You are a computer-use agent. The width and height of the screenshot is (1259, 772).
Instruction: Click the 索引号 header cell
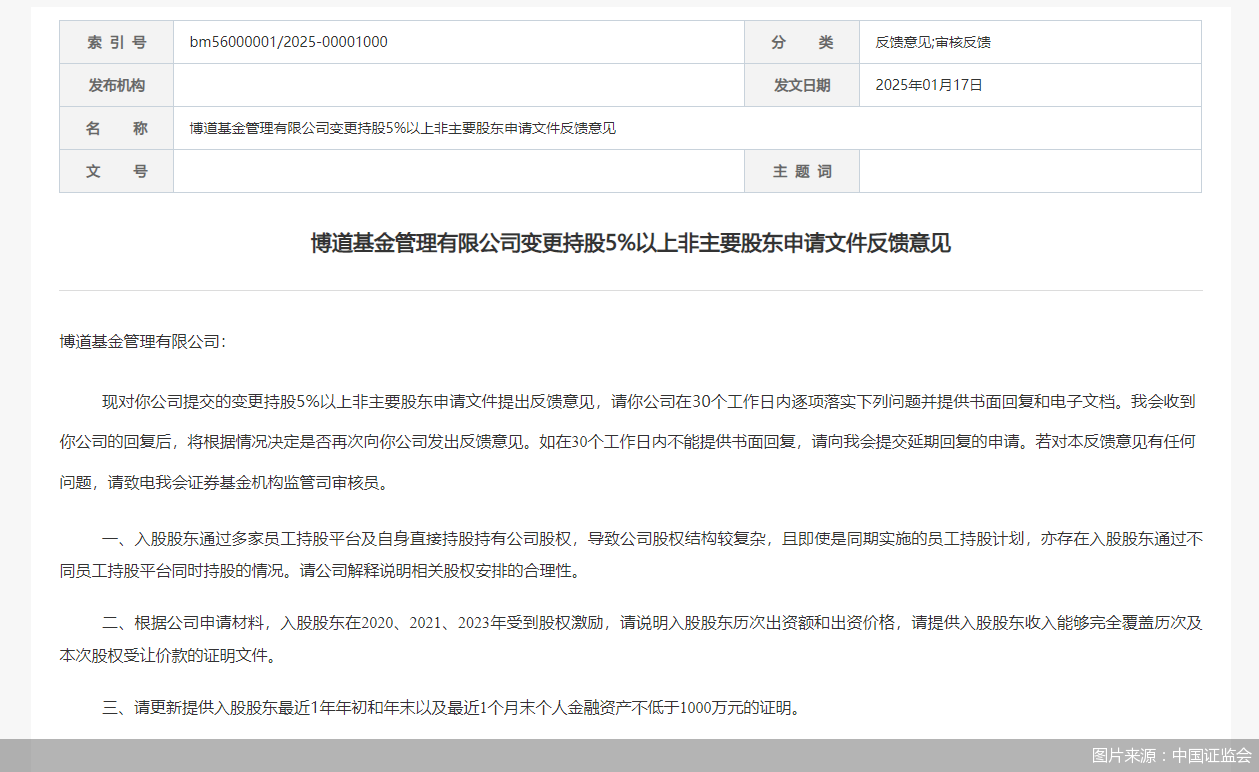coord(116,42)
